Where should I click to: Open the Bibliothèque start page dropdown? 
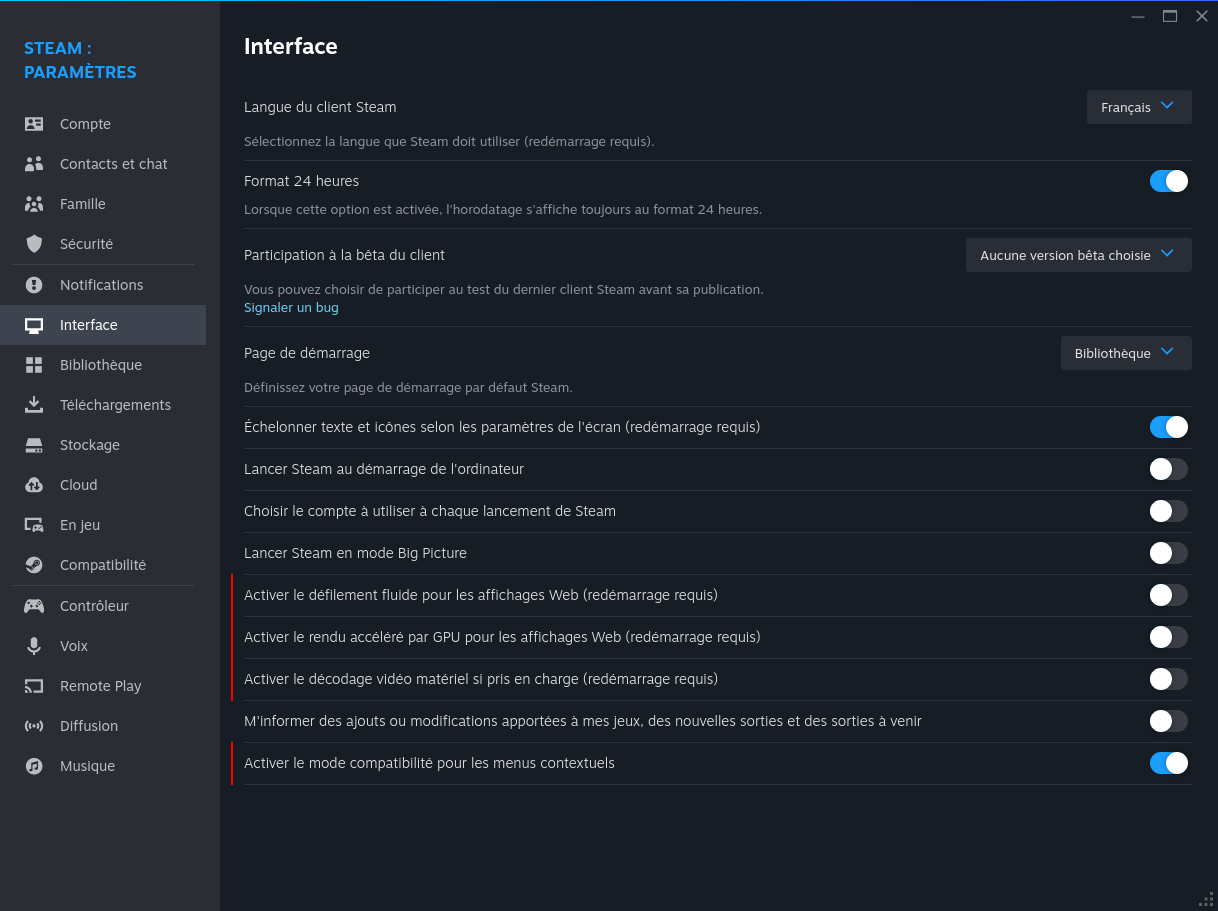[x=1126, y=353]
